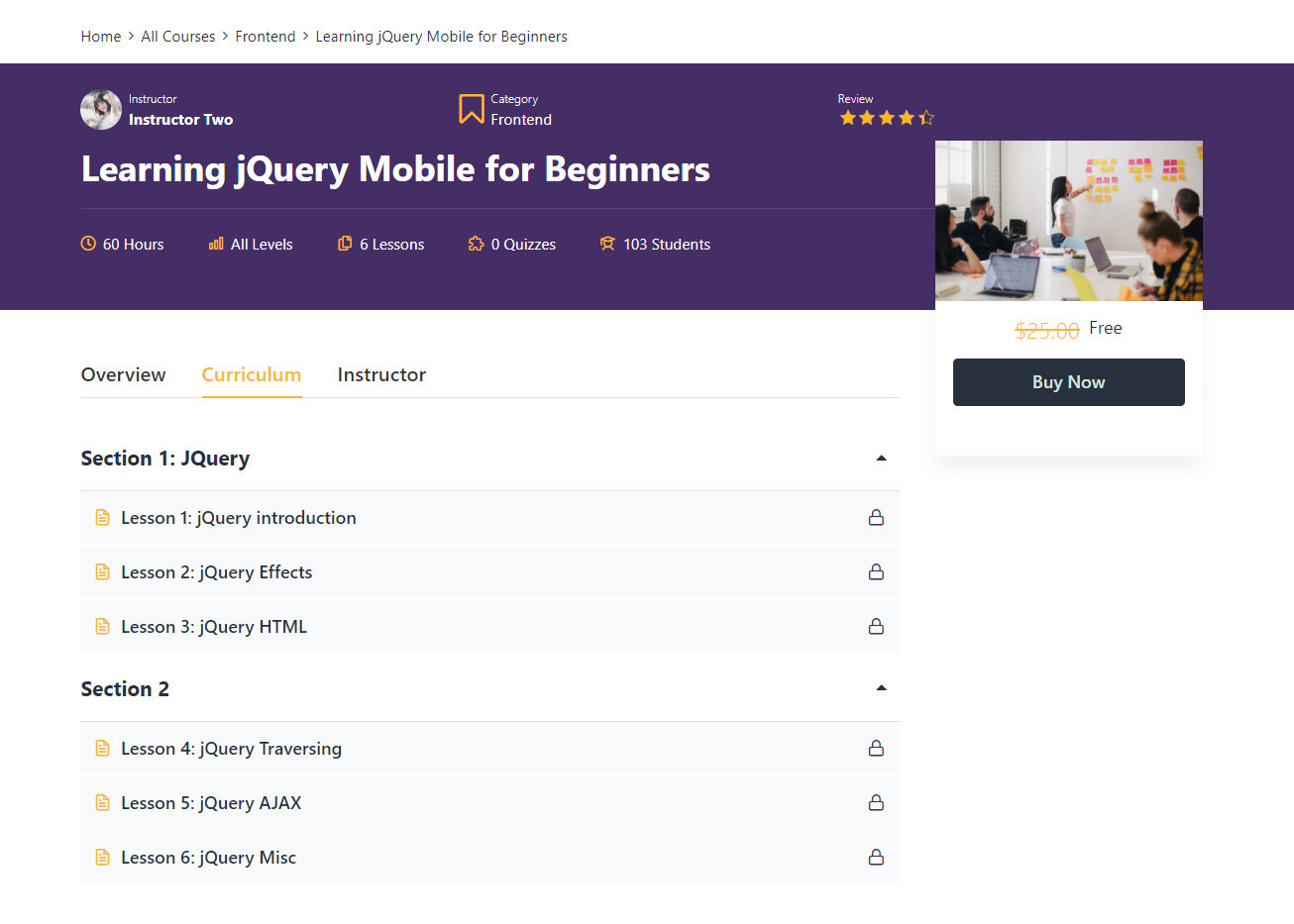This screenshot has height=924, width=1294.
Task: Click the course title heading
Action: (x=395, y=169)
